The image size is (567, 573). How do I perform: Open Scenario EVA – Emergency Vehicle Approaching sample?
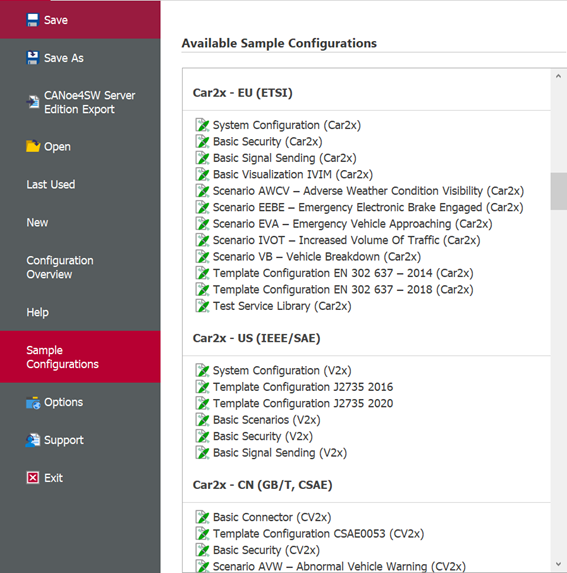tap(353, 224)
